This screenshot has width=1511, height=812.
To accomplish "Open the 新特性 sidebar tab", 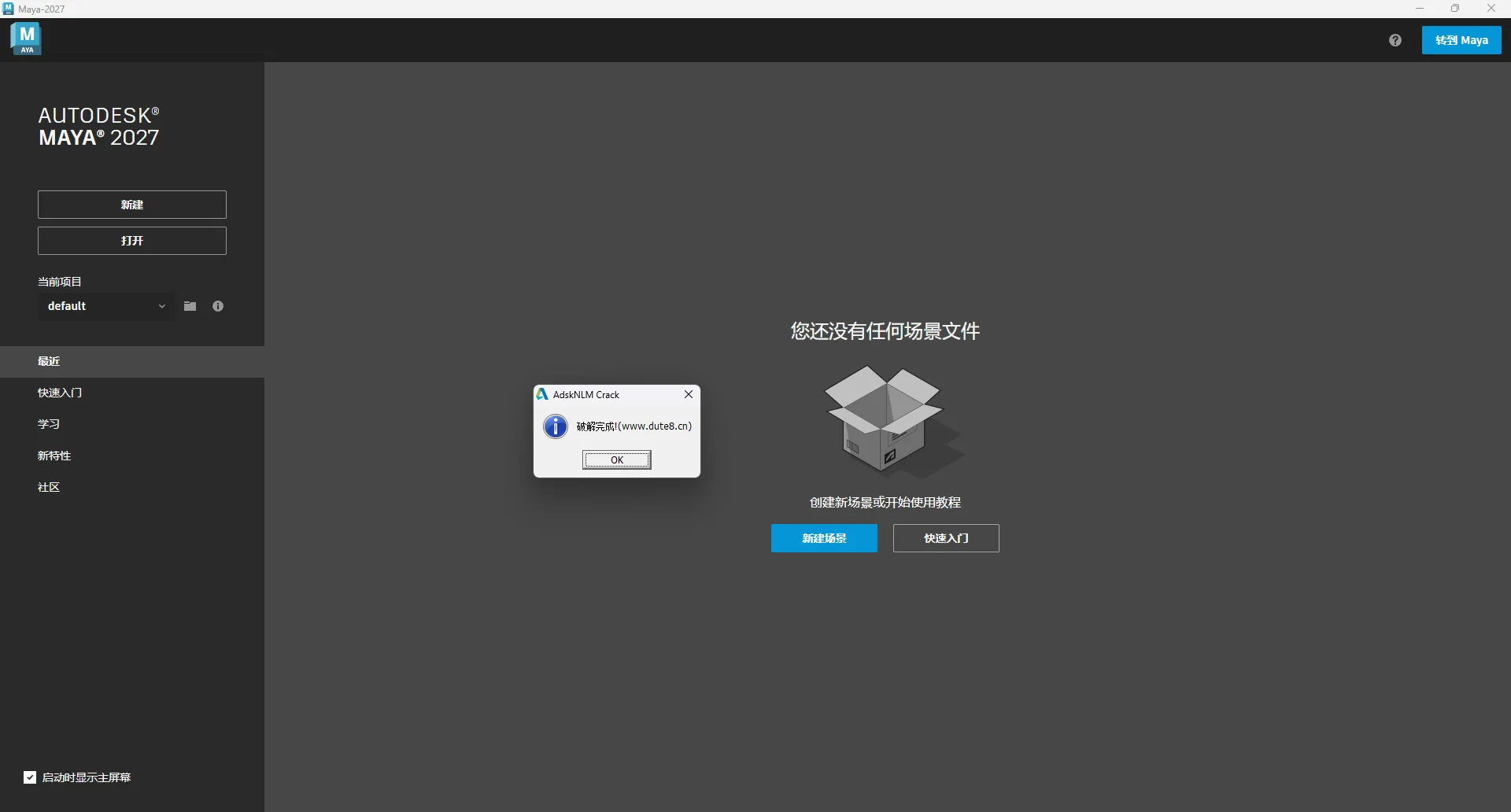I will tap(132, 456).
